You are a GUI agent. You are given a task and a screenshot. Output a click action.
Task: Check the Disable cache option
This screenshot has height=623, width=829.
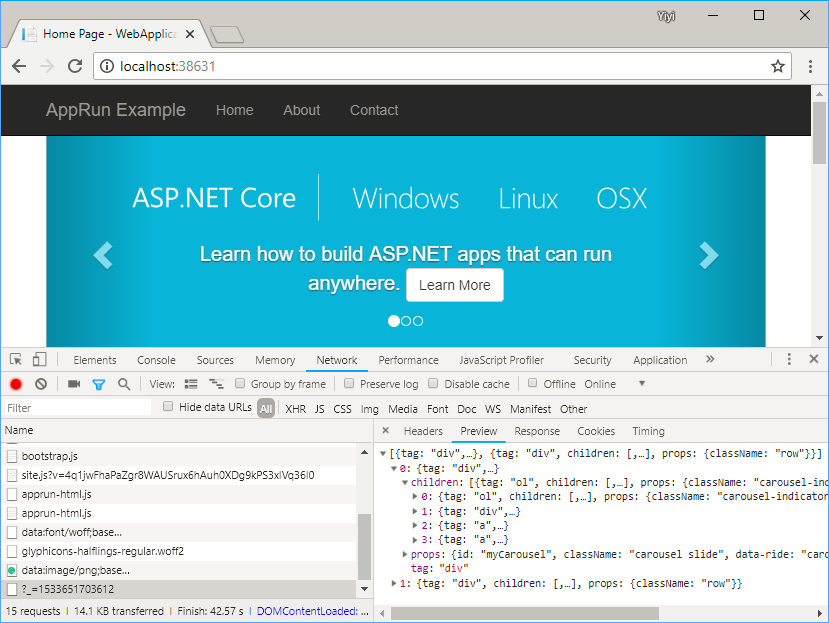[x=433, y=384]
